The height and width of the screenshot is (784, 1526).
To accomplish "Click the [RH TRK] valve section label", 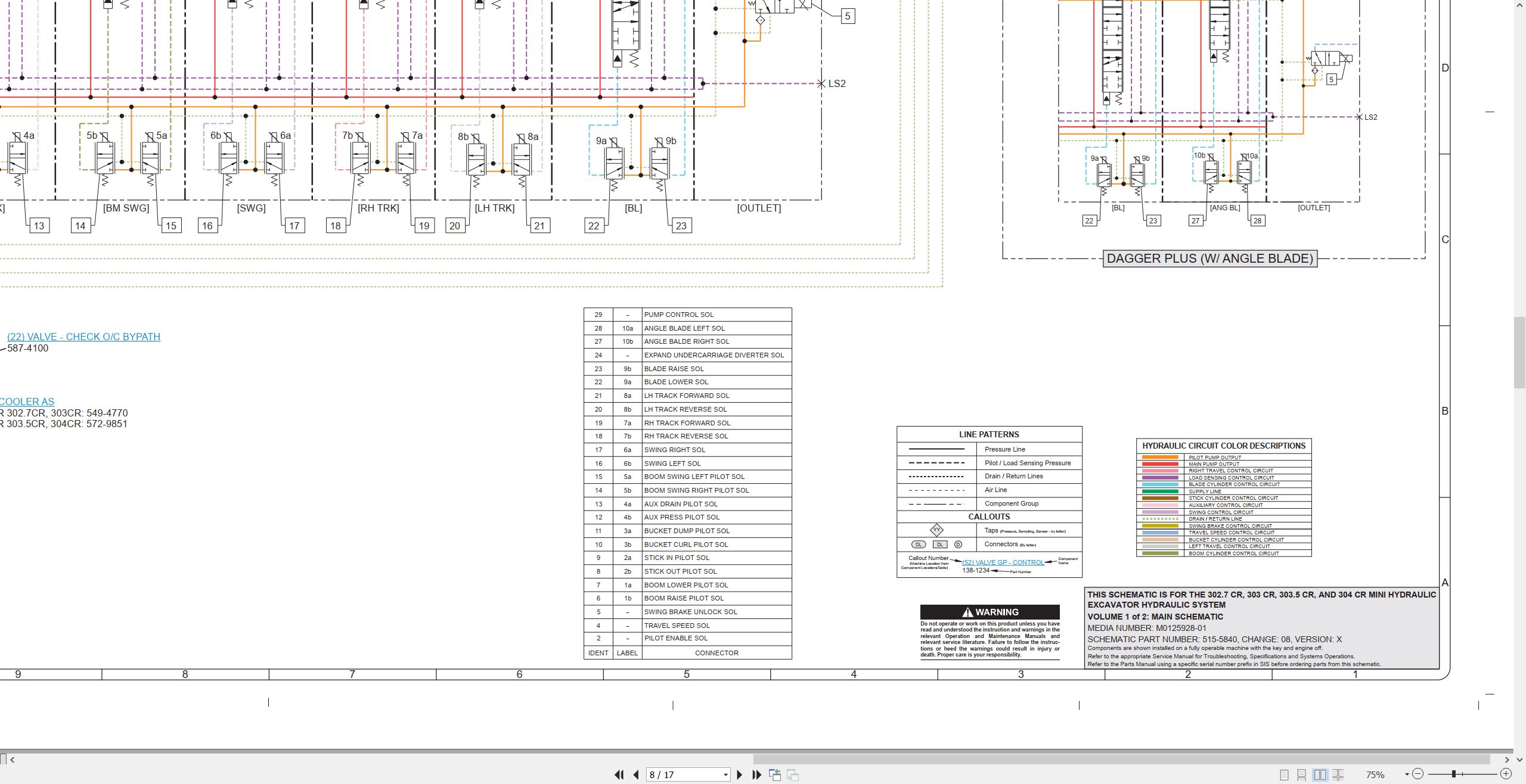I will click(378, 208).
